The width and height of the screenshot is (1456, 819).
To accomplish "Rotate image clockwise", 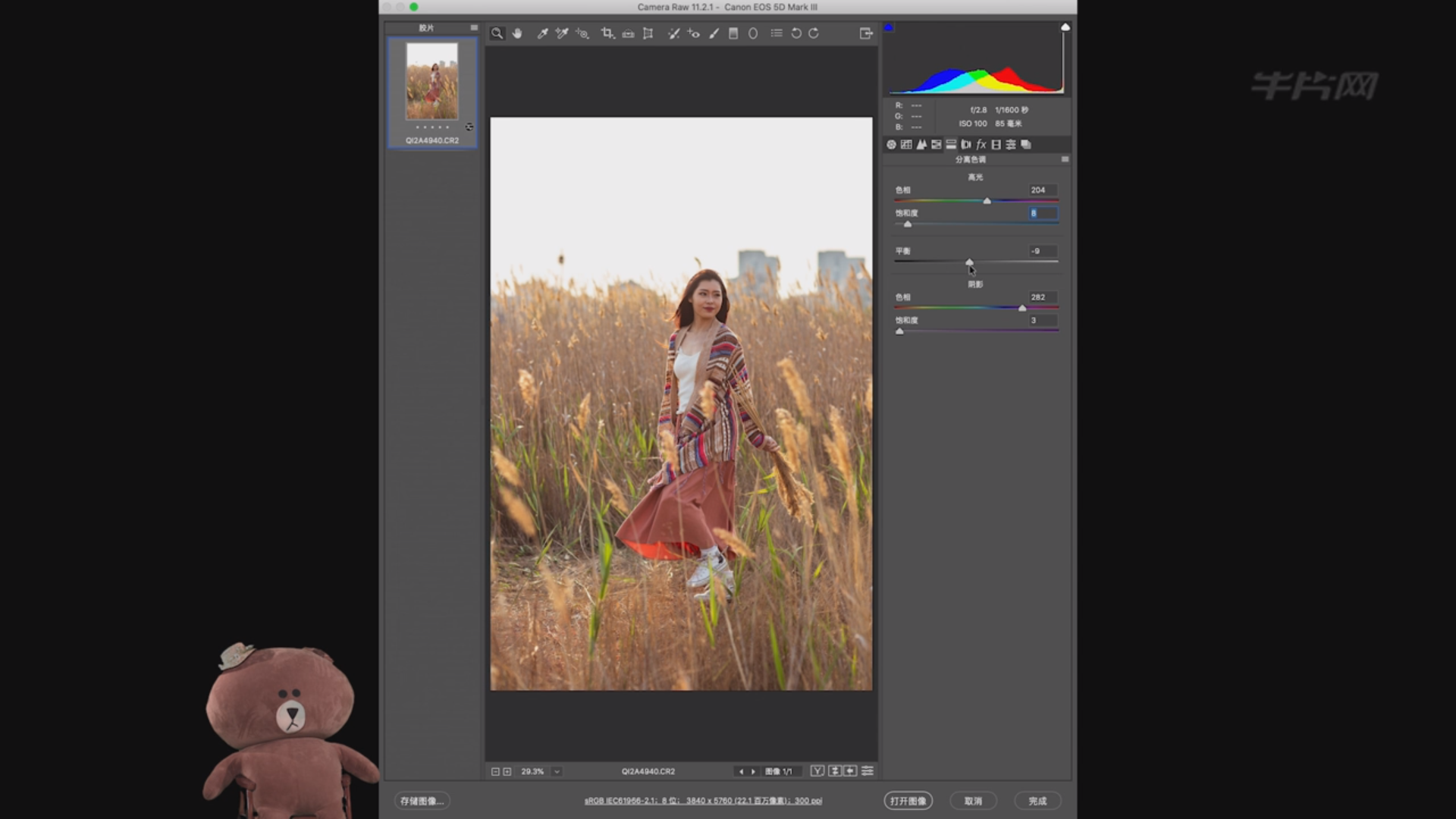I will click(814, 33).
